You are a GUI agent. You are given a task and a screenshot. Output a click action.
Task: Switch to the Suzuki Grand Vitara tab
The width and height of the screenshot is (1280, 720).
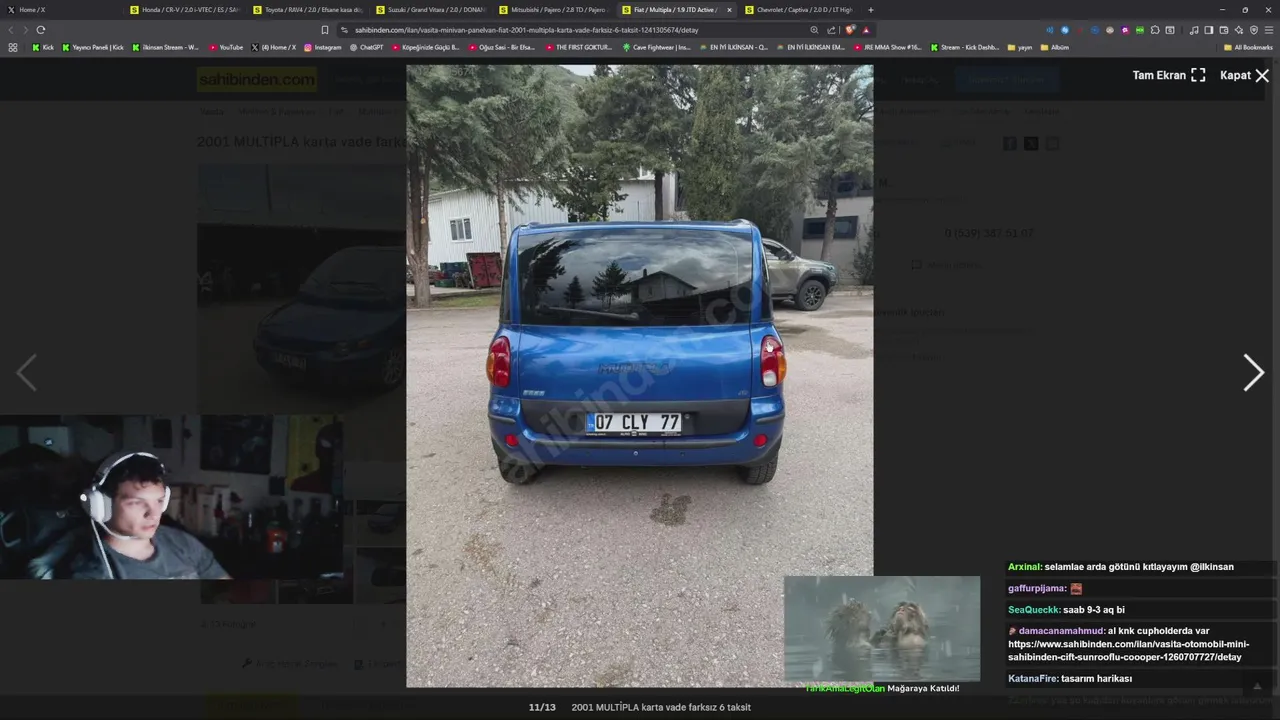coord(431,9)
